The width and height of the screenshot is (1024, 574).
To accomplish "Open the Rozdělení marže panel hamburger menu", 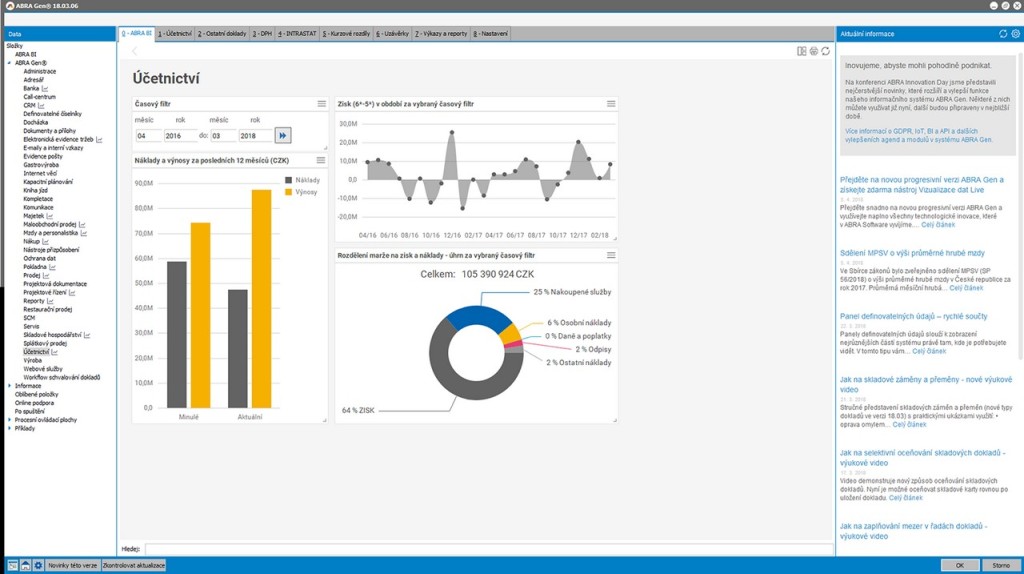I will (x=611, y=255).
